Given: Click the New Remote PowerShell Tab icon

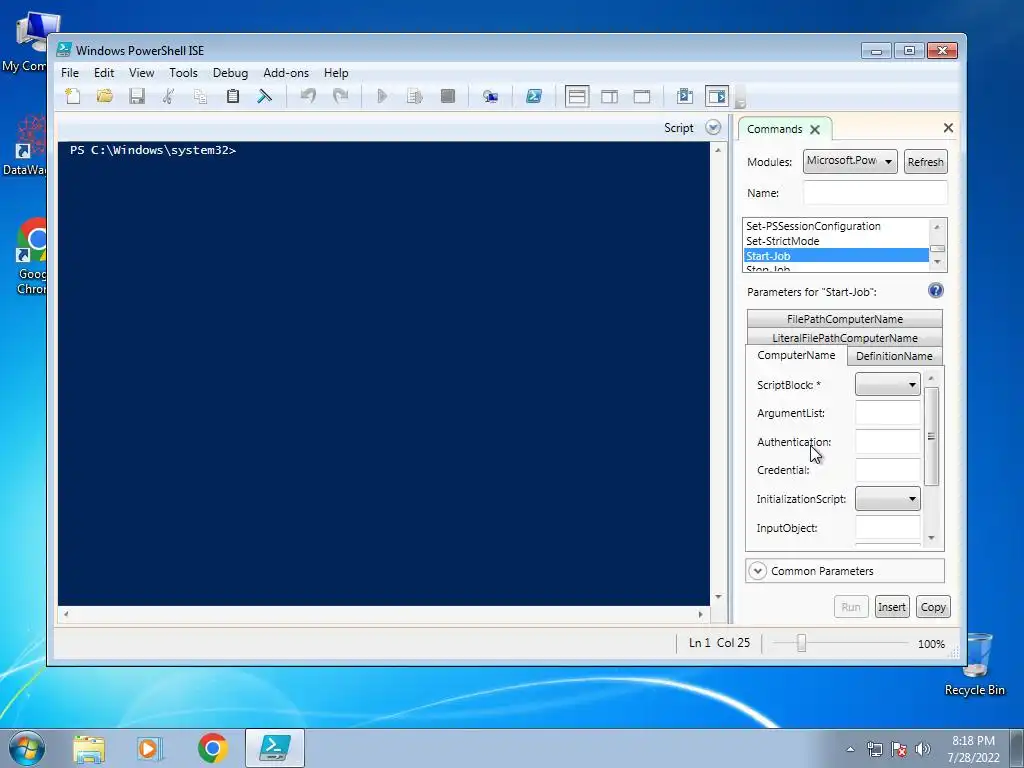Looking at the screenshot, I should pos(490,97).
